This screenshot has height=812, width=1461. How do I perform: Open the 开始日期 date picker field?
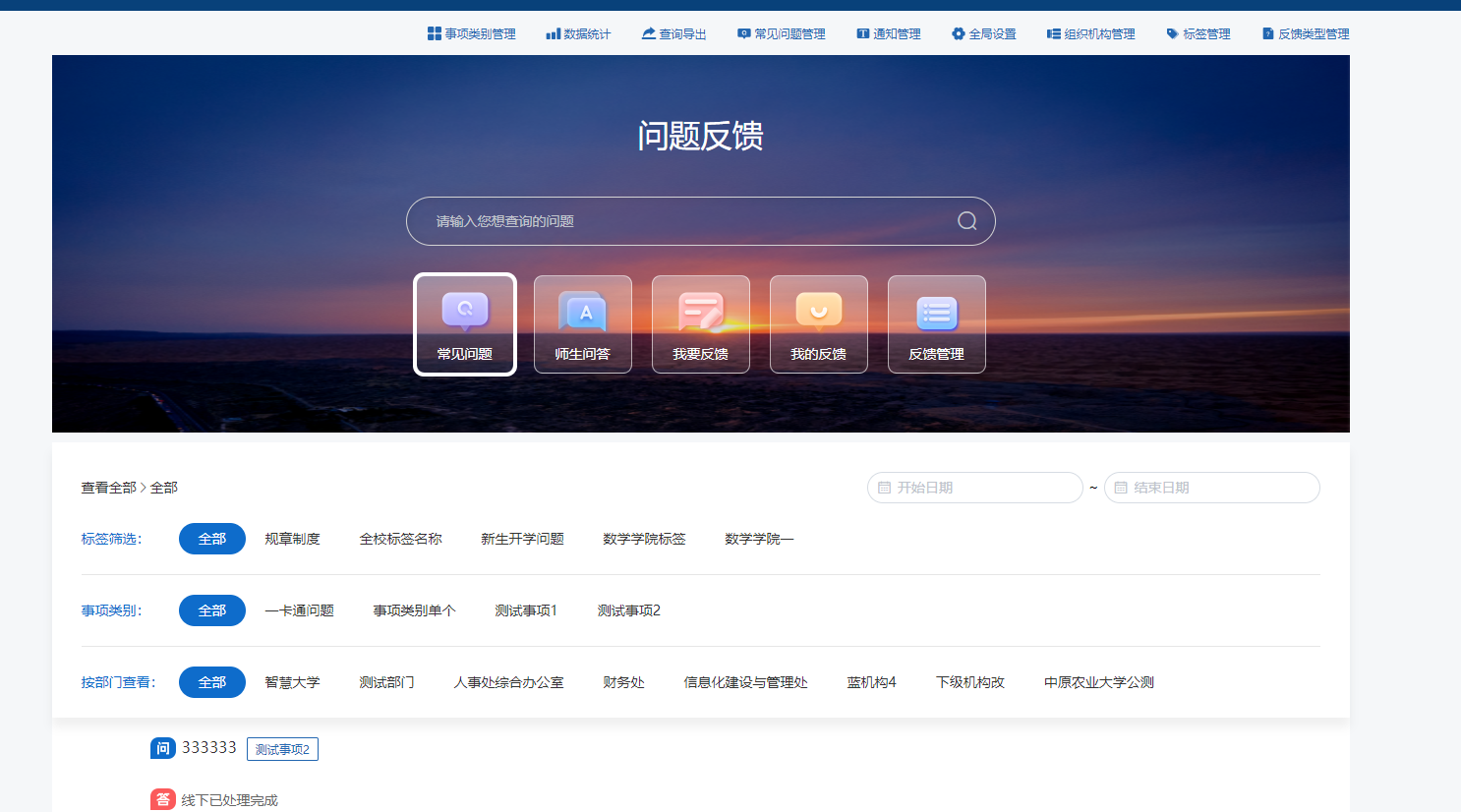975,488
